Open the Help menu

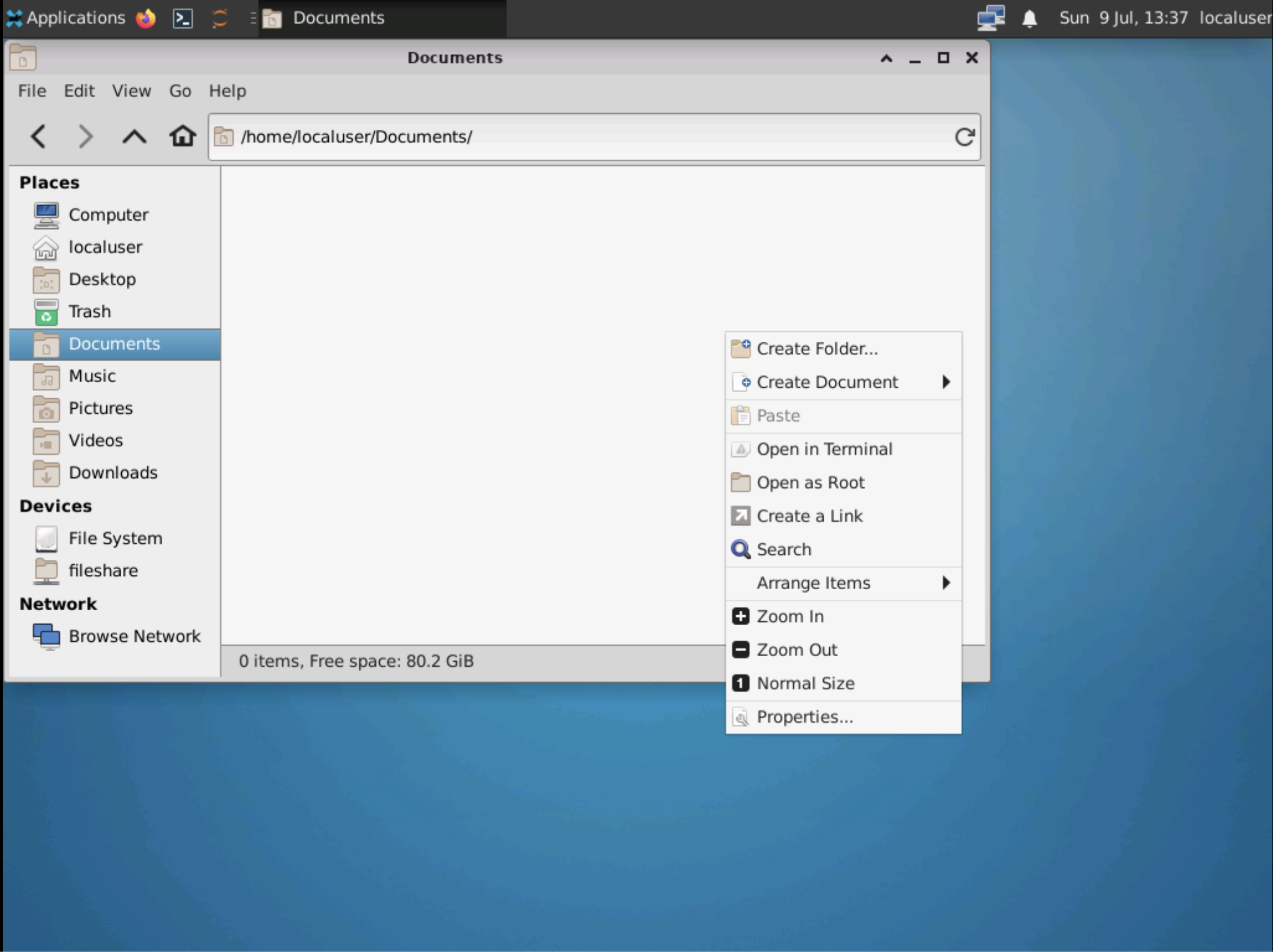click(x=227, y=91)
